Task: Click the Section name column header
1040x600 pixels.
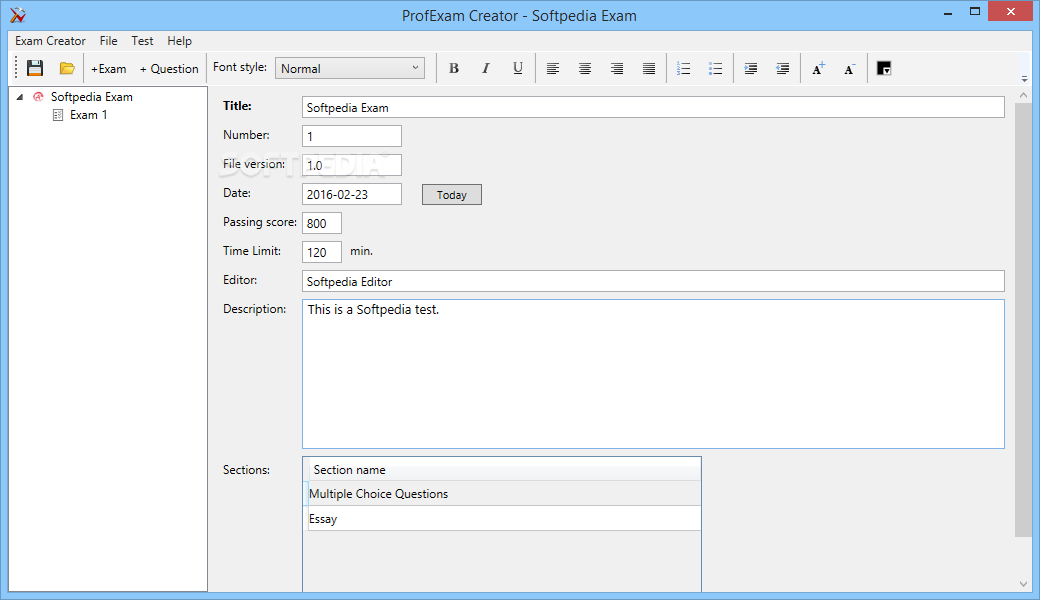Action: (505, 469)
